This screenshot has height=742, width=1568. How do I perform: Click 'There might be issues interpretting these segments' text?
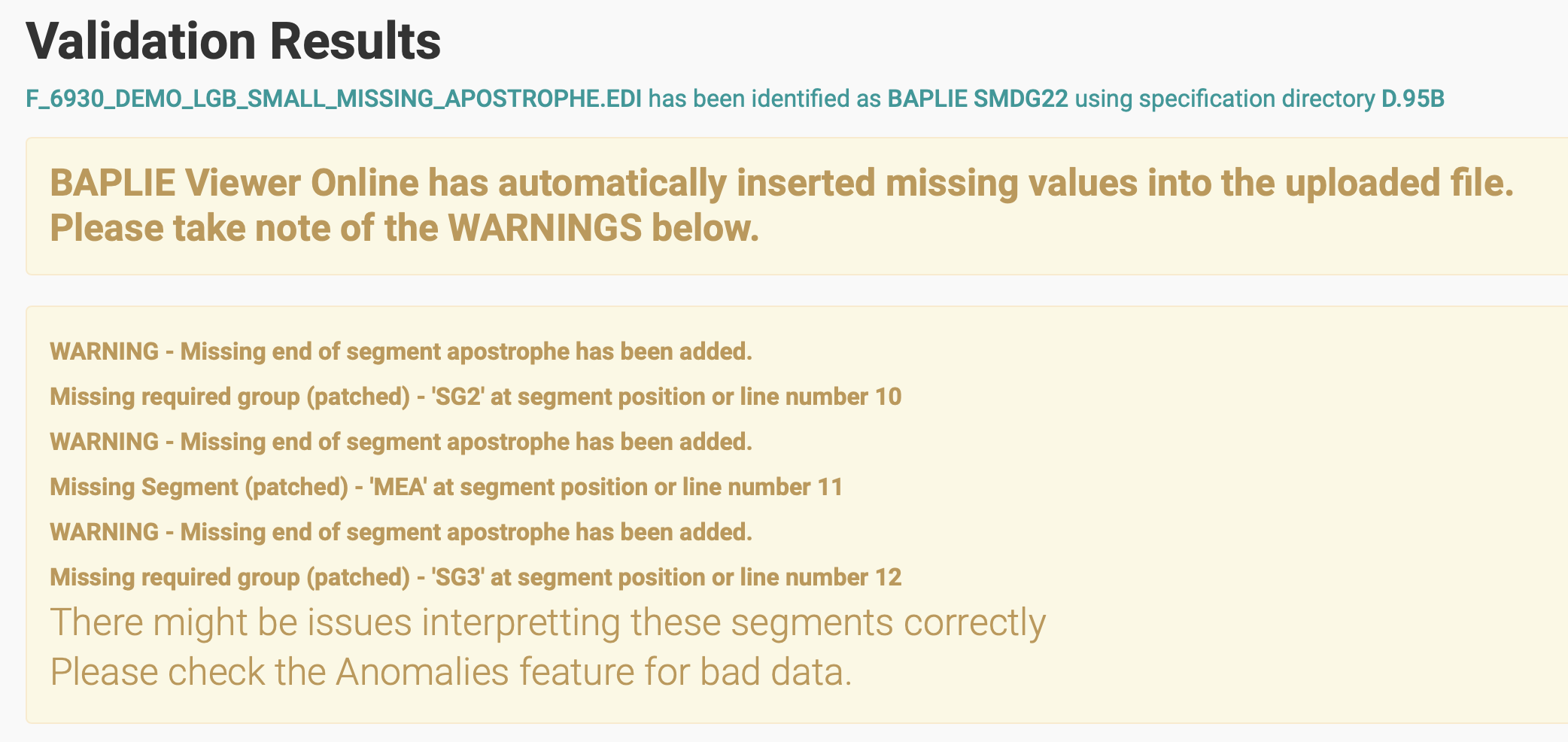click(547, 622)
